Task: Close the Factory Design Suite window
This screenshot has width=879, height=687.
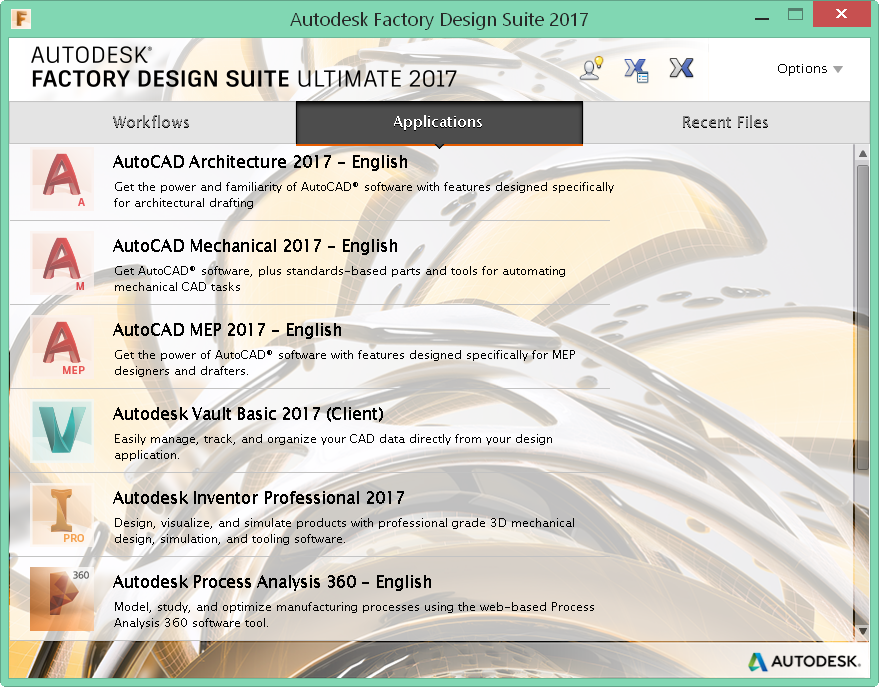Action: click(841, 14)
